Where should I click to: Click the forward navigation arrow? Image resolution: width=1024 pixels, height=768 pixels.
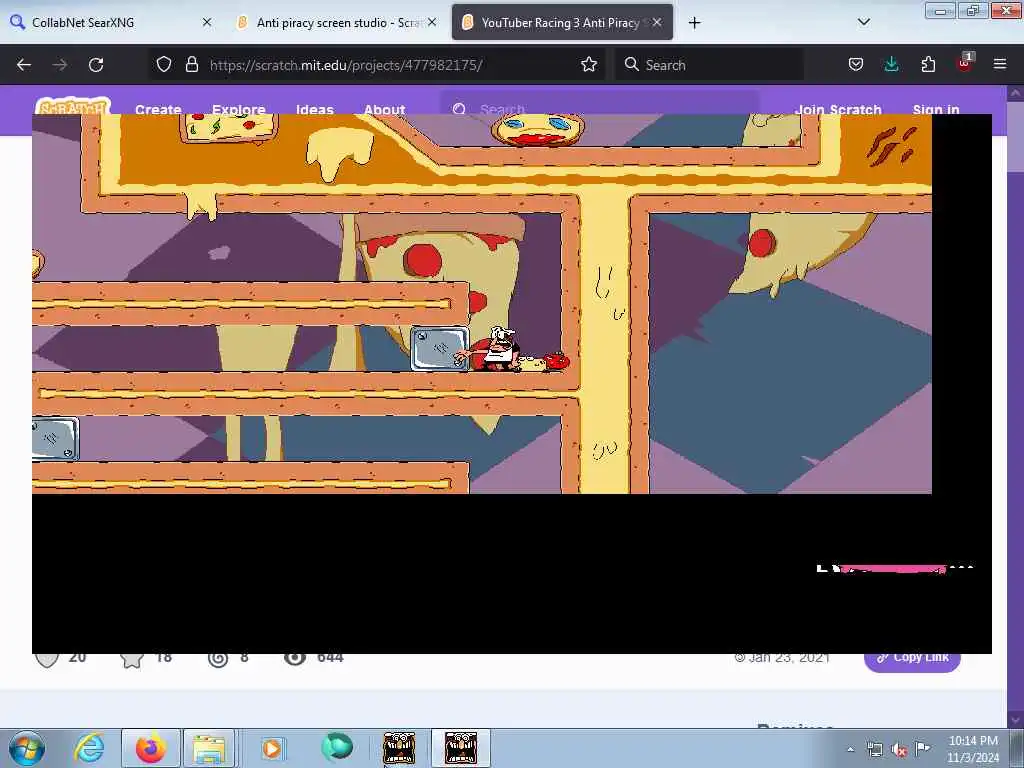pos(59,65)
